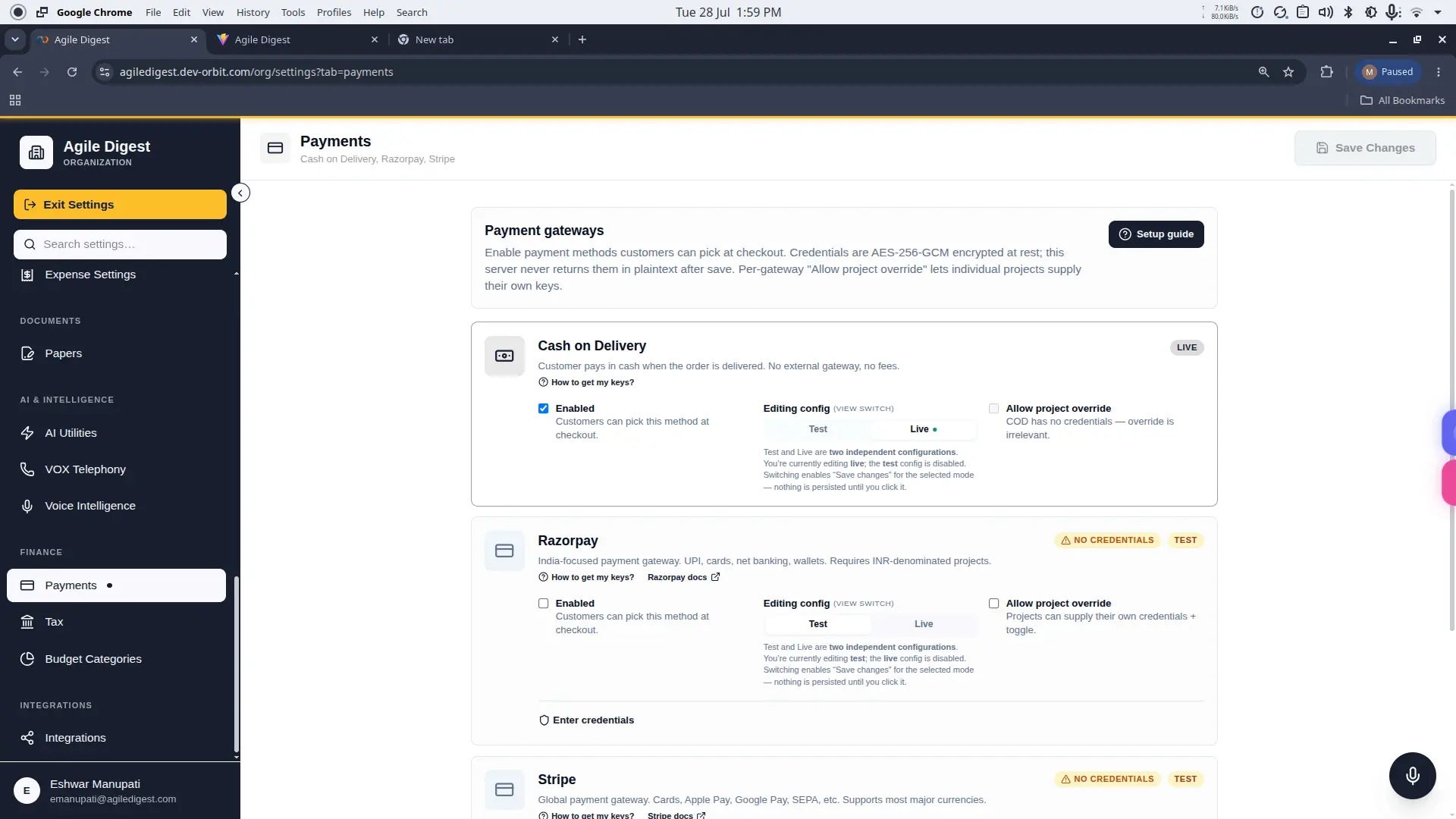Image resolution: width=1456 pixels, height=819 pixels.
Task: Toggle Allow project override for Cash on Delivery
Action: tap(993, 409)
